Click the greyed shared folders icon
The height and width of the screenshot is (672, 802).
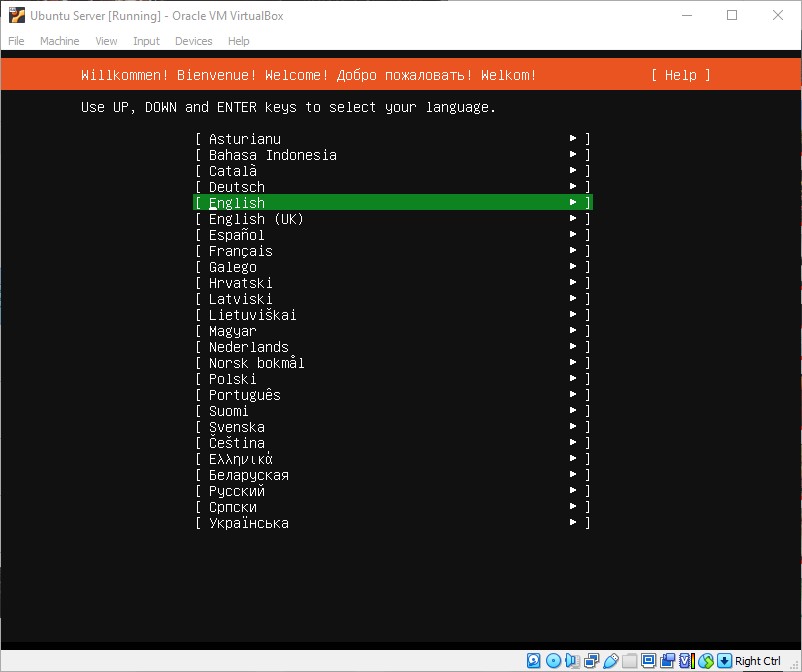[x=630, y=661]
